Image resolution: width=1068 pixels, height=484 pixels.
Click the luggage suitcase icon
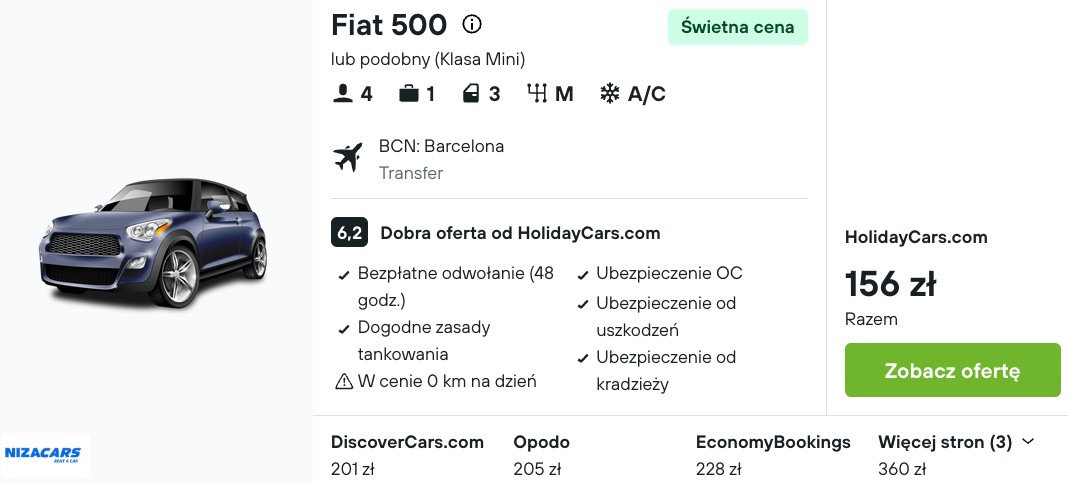[409, 94]
